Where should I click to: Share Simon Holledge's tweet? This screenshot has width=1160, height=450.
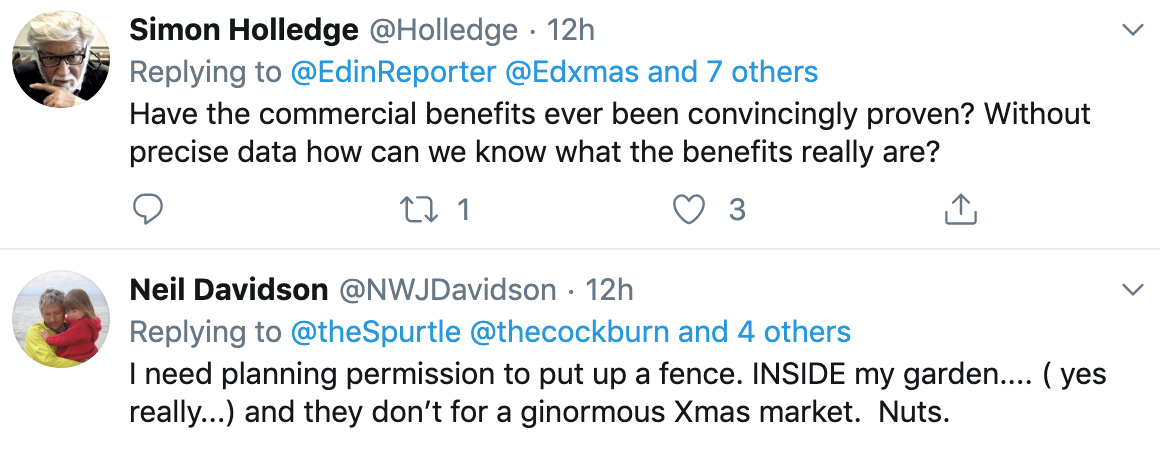pos(960,210)
